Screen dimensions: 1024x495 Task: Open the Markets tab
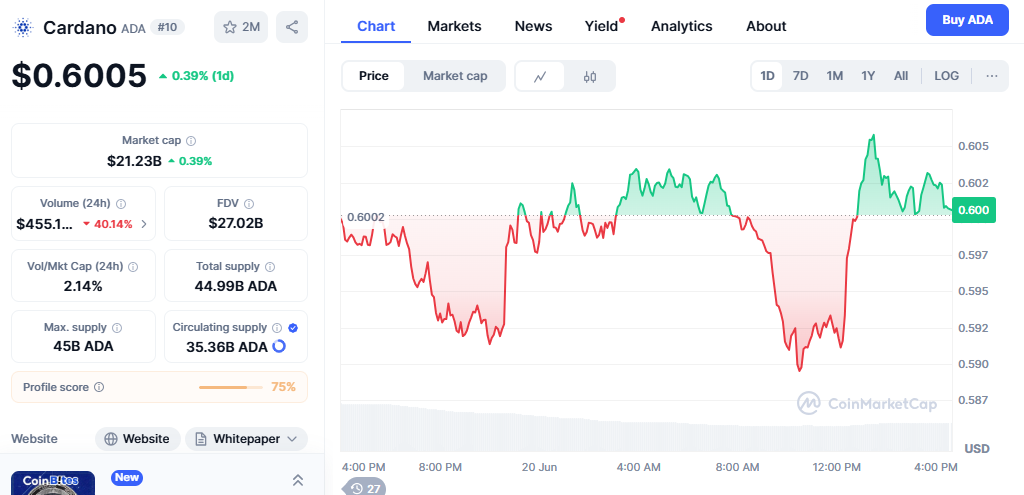(x=455, y=26)
